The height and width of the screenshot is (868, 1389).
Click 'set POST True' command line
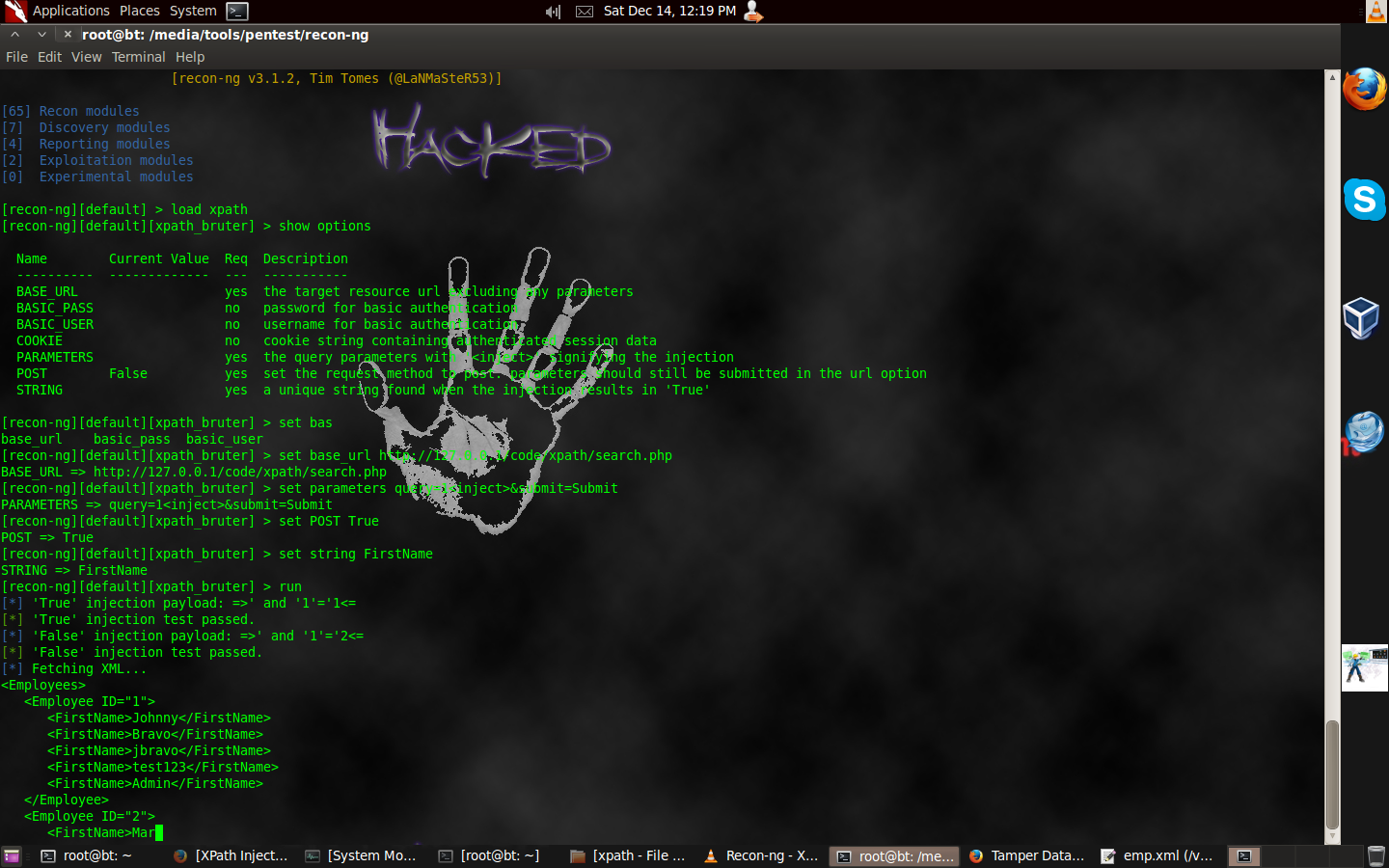click(190, 521)
